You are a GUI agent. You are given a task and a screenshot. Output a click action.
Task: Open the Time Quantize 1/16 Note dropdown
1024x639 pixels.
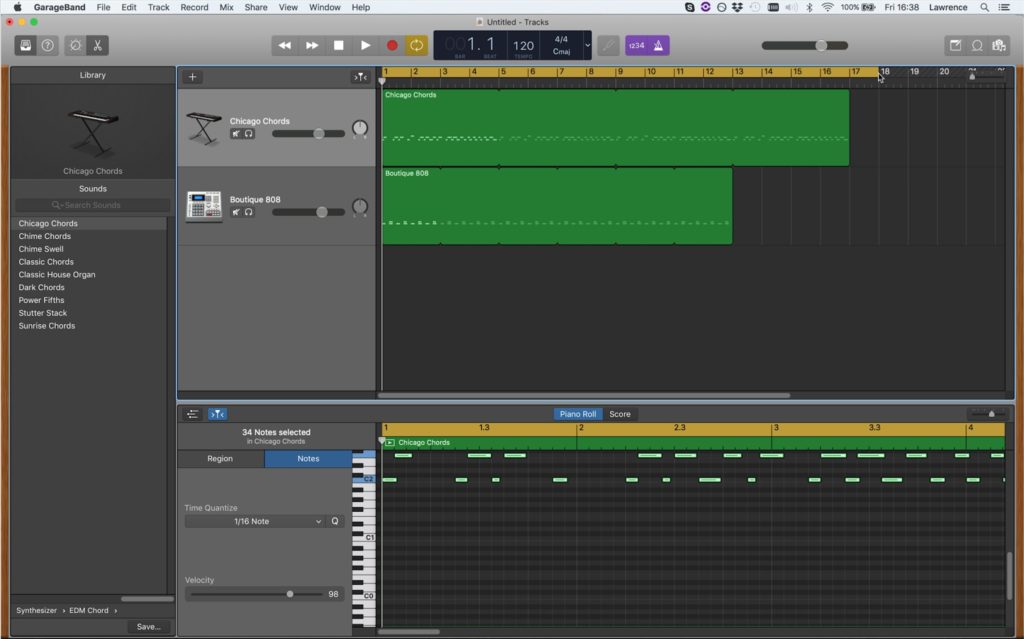tap(255, 521)
